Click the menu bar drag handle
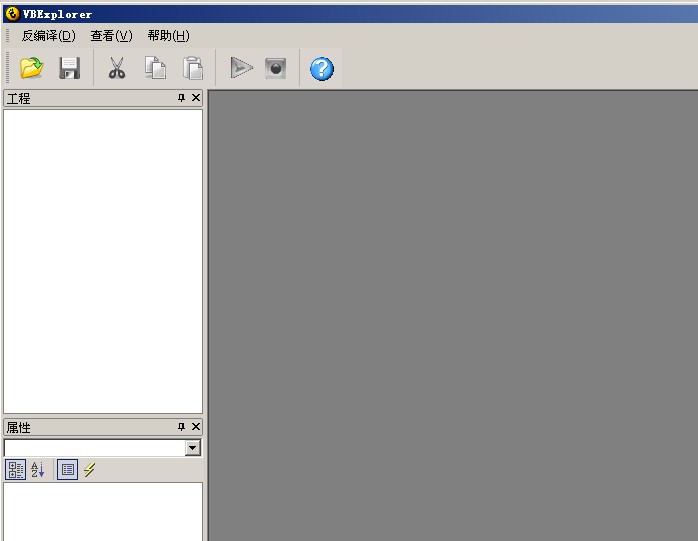Viewport: 698px width, 541px height. [7, 36]
